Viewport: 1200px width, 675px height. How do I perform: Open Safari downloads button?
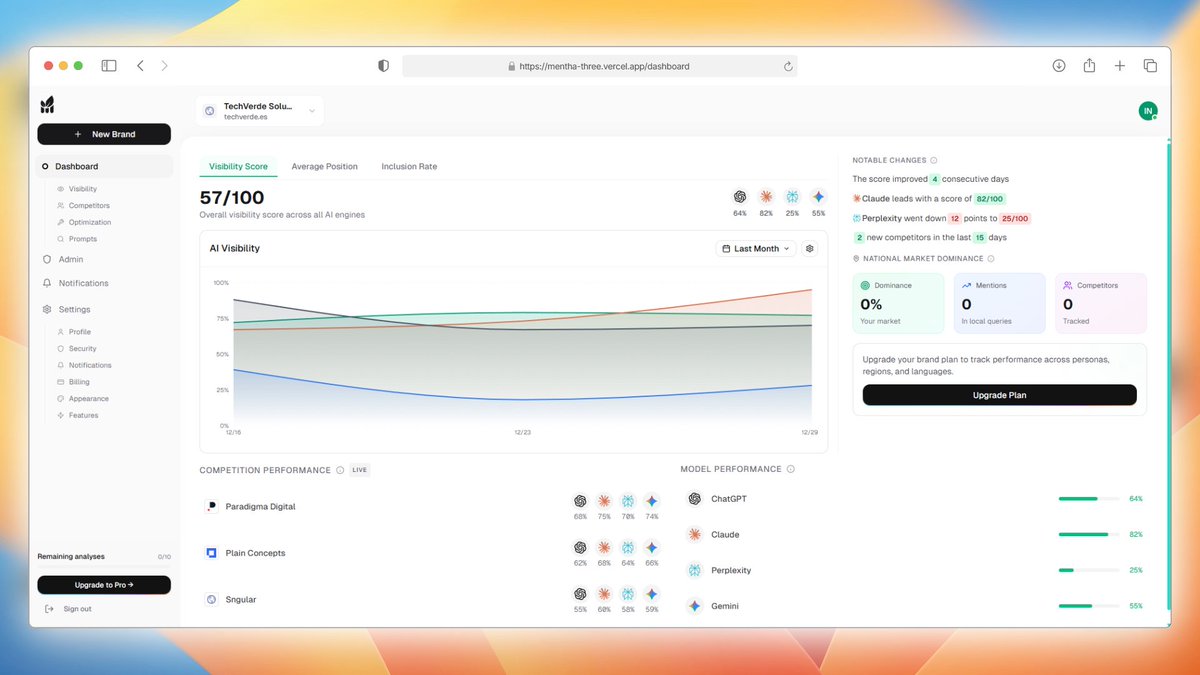(x=1059, y=66)
